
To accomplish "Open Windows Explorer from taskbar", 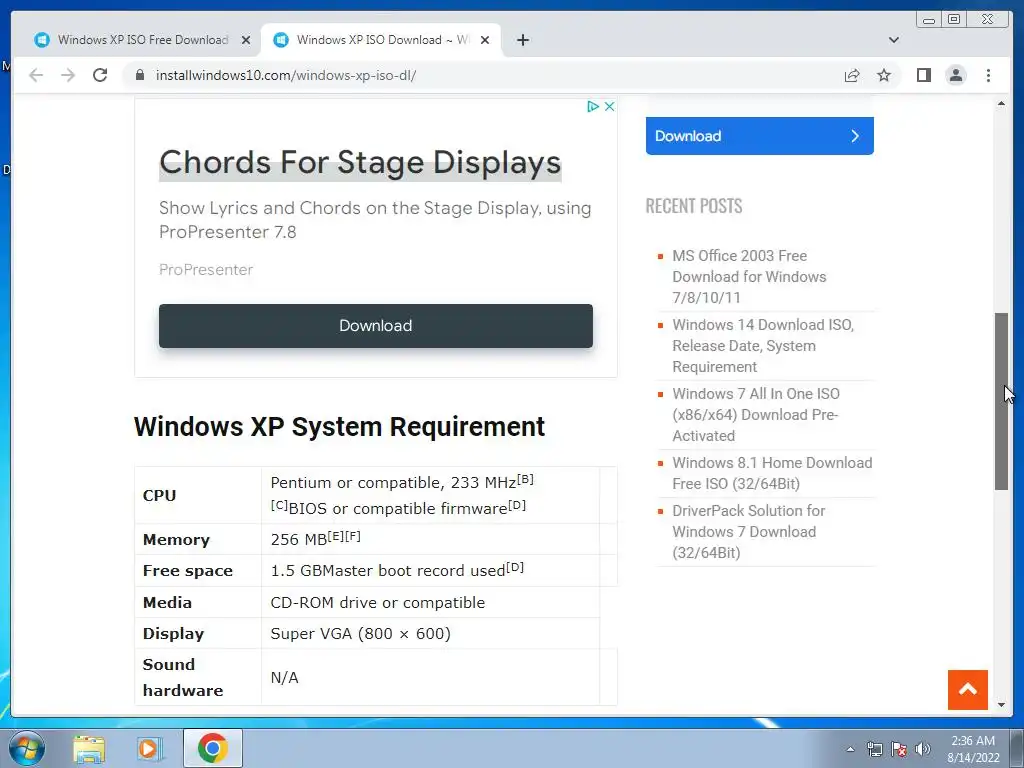I will [89, 749].
